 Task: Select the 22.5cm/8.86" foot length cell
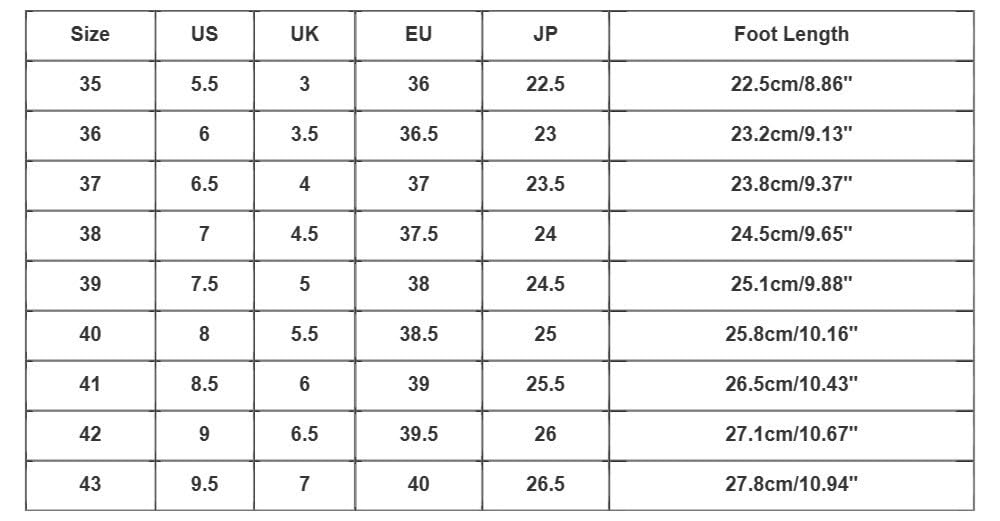click(791, 84)
